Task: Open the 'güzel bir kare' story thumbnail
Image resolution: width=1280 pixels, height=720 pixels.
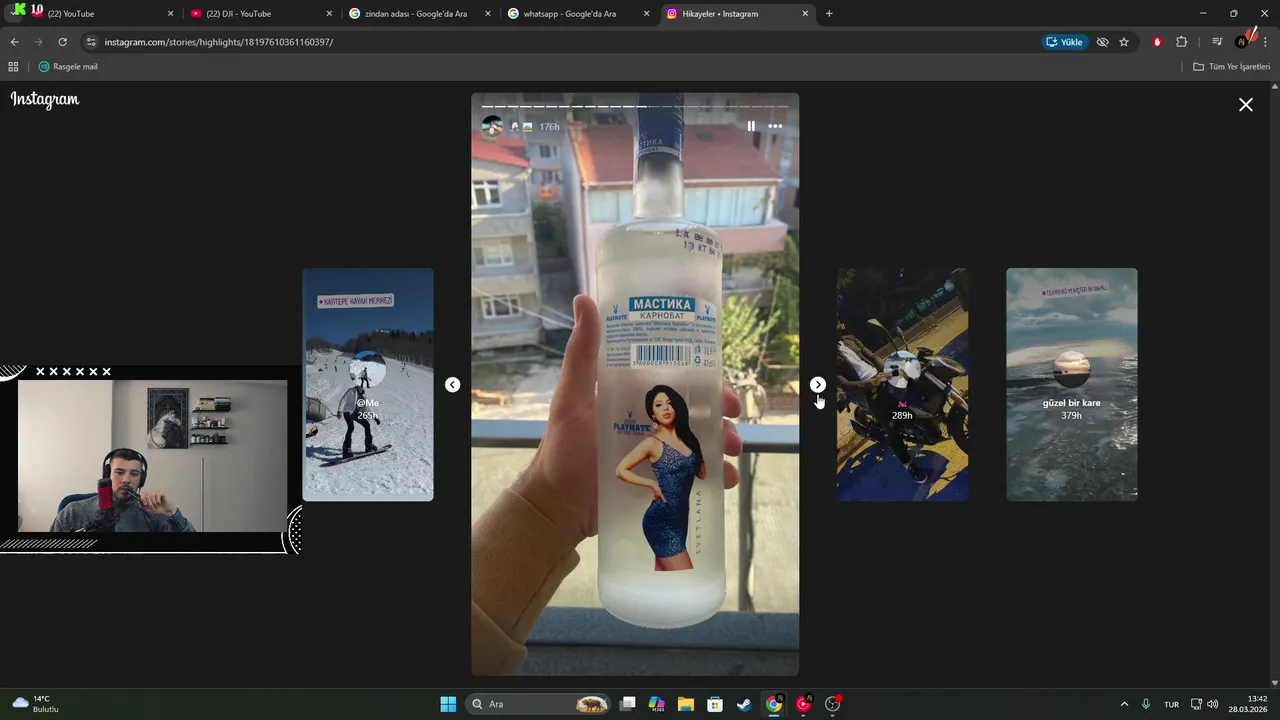Action: point(1071,384)
